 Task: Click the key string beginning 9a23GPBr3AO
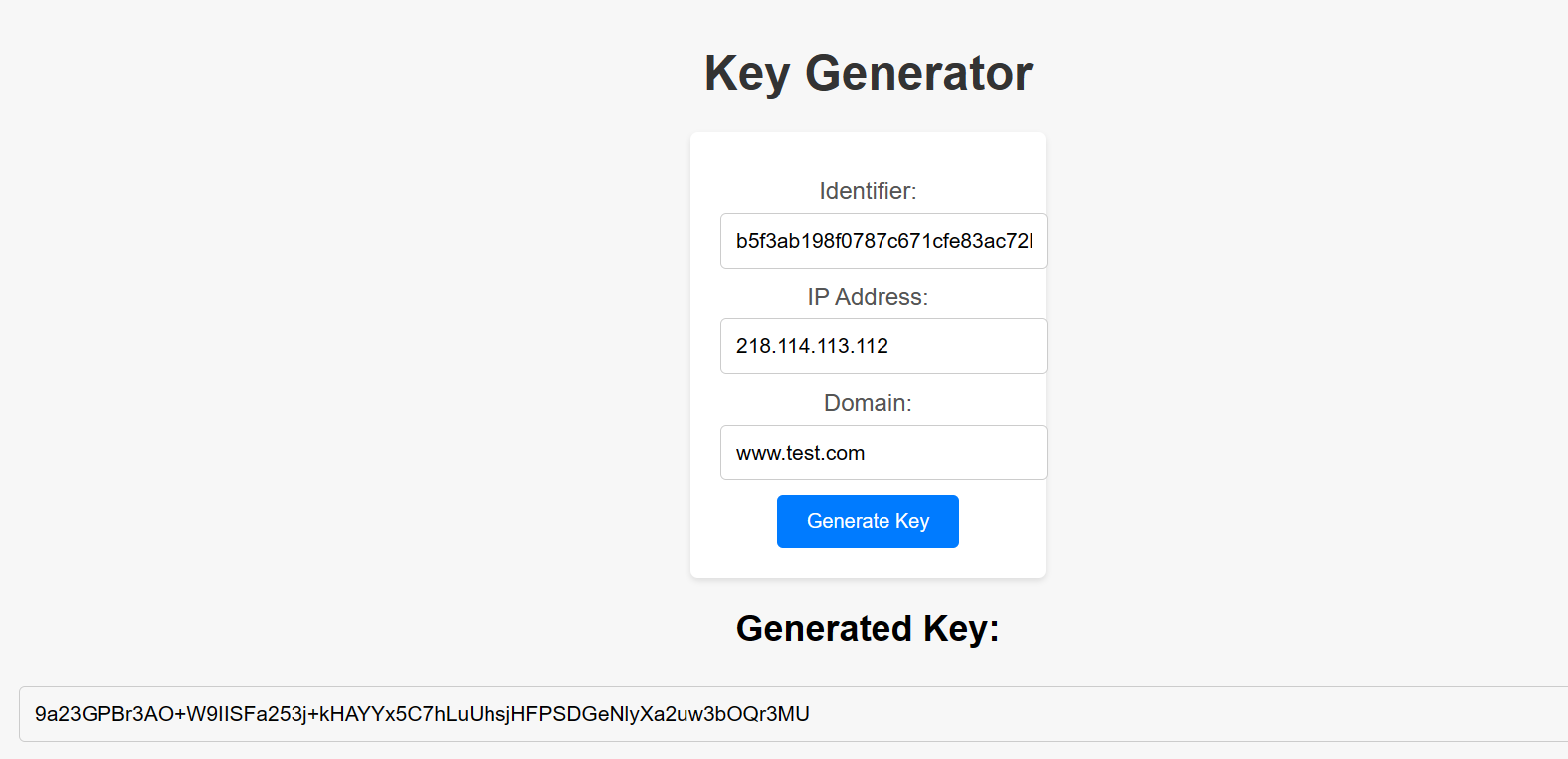tap(422, 714)
